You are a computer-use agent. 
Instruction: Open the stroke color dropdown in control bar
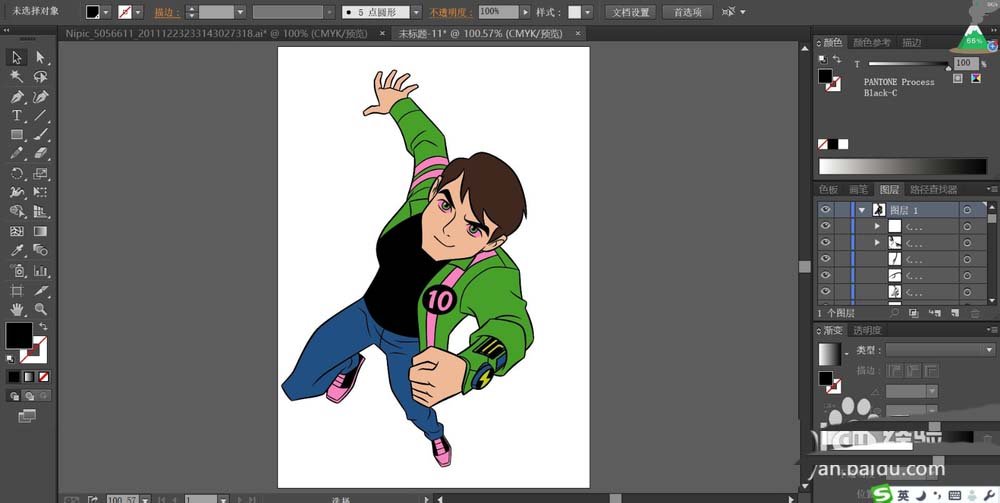[138, 12]
